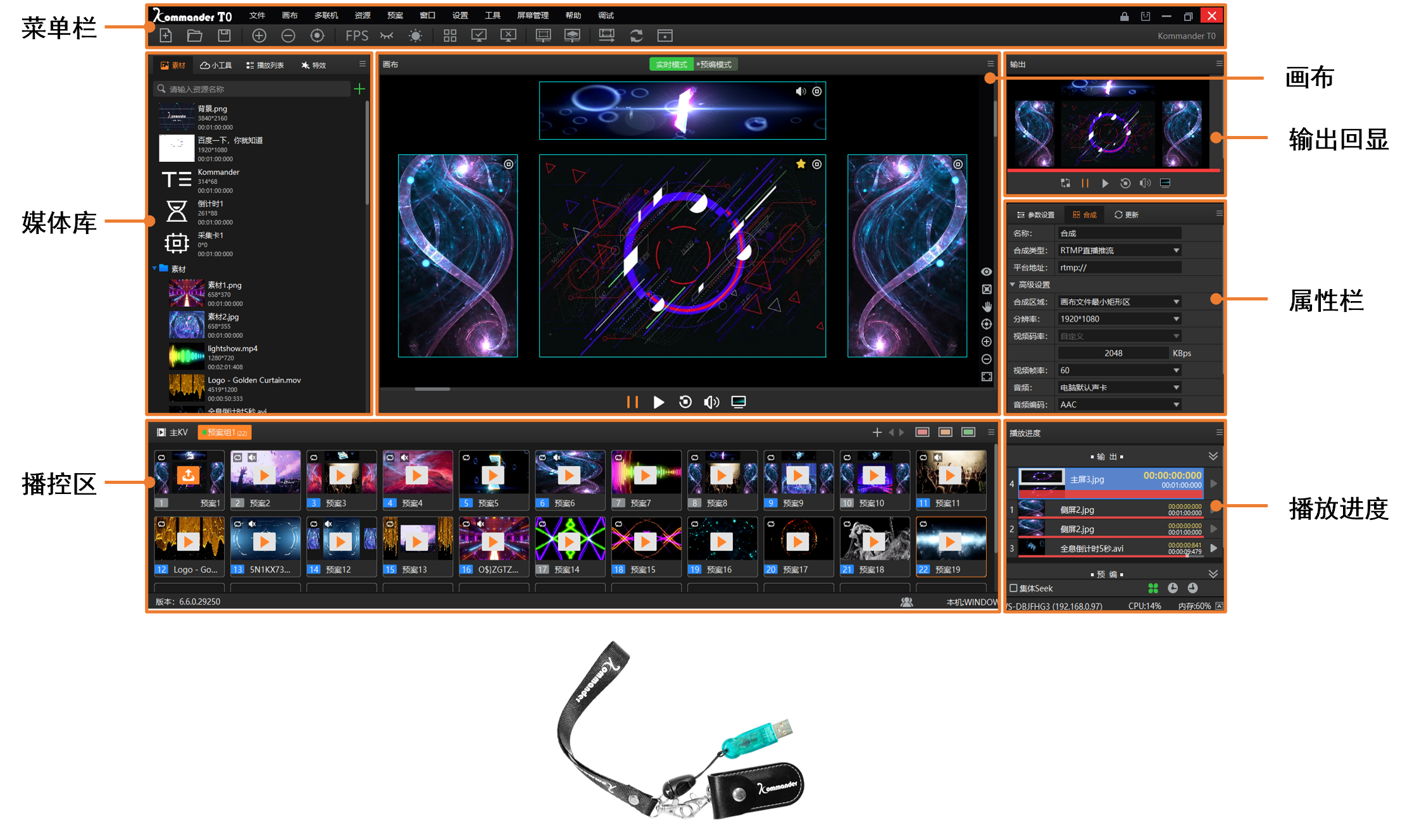
Task: Click the 平台地址 rtmp input field
Action: (1119, 268)
